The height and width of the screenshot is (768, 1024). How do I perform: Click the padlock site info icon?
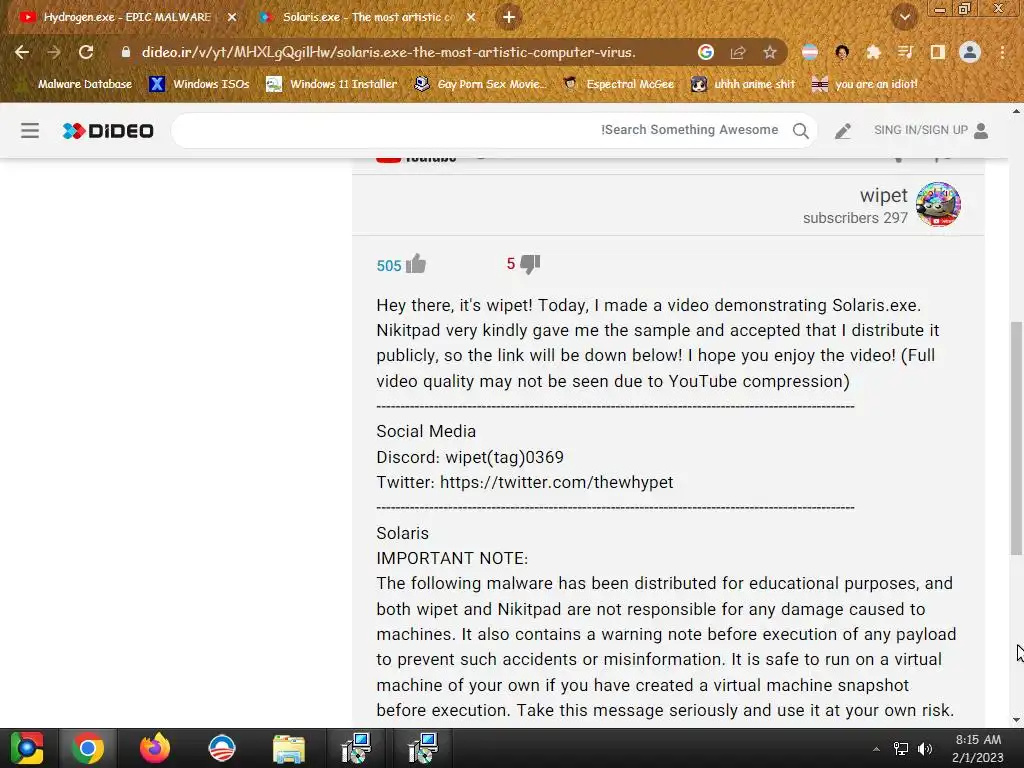pyautogui.click(x=126, y=52)
